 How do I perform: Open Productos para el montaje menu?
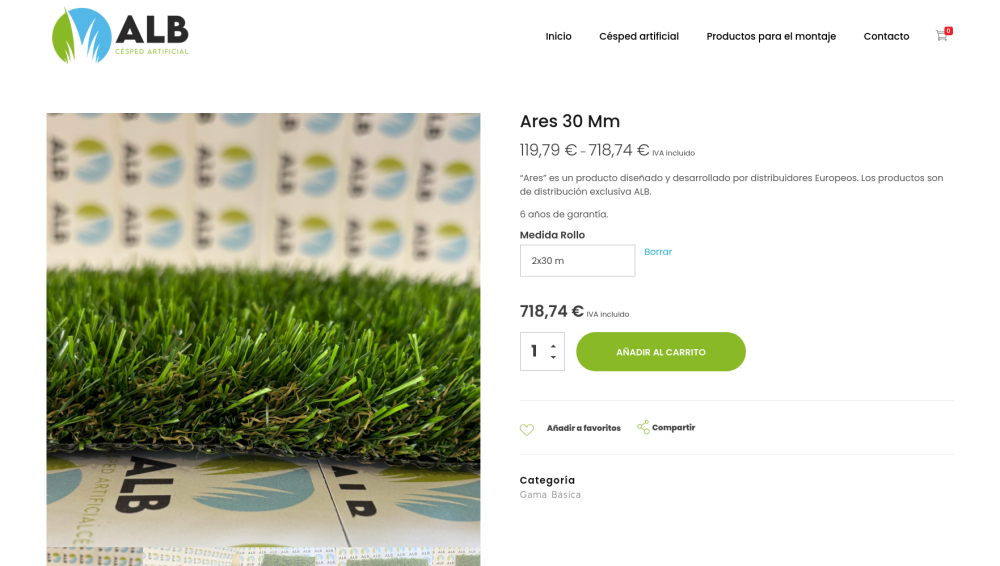pos(771,36)
